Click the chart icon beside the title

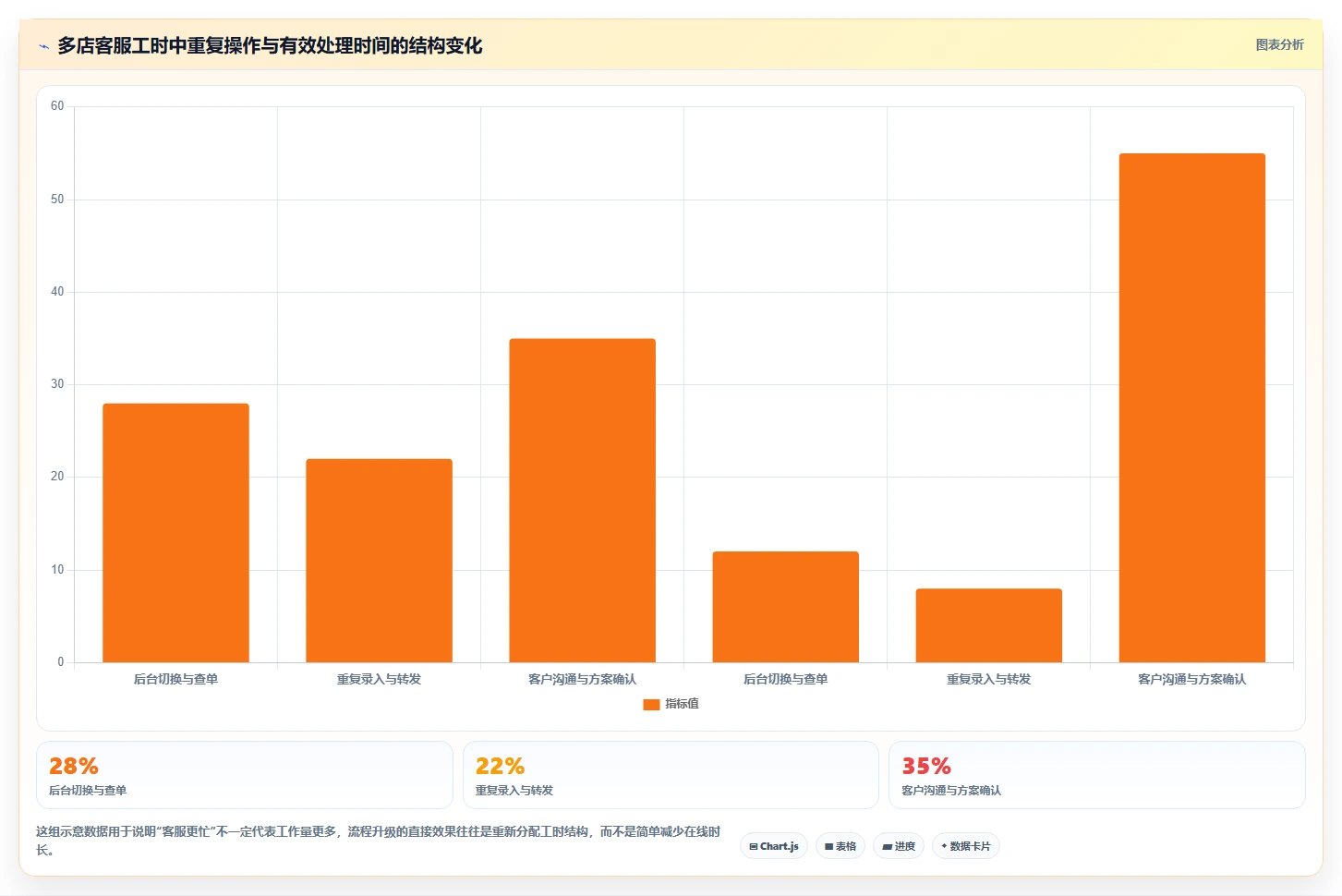[43, 46]
